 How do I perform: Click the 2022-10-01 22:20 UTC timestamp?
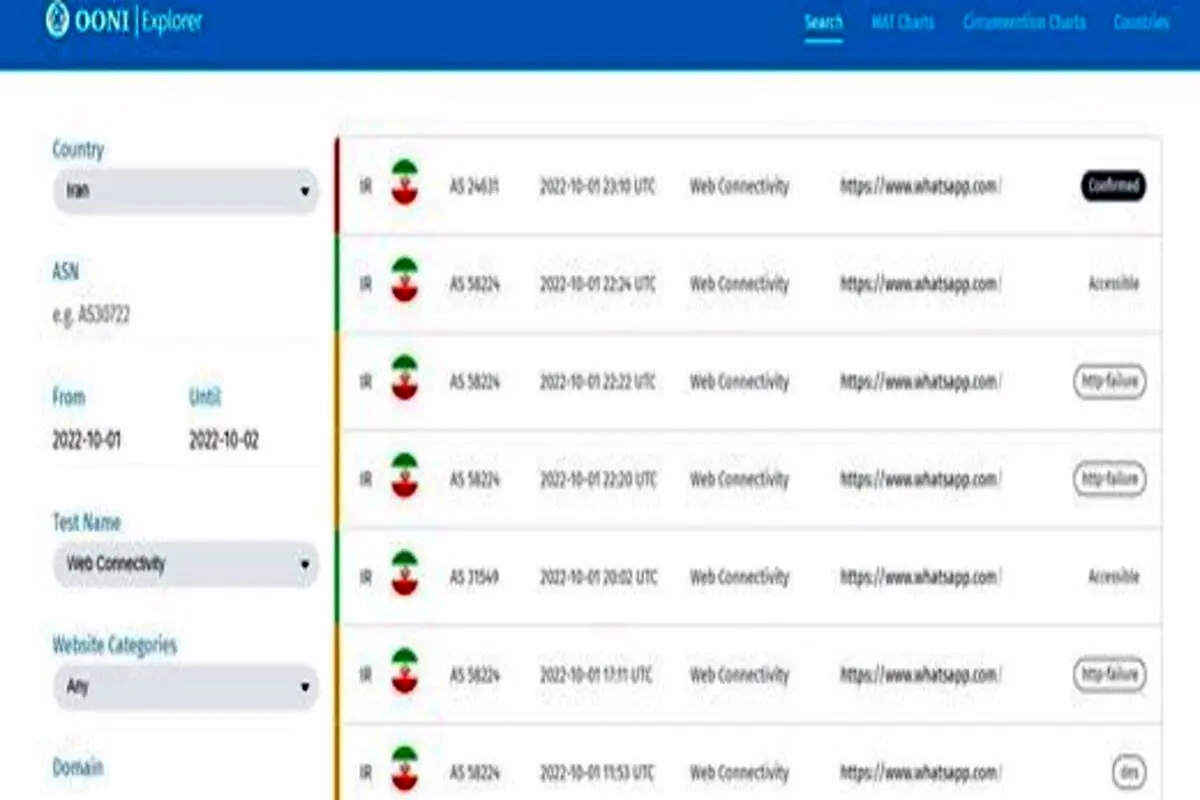598,479
